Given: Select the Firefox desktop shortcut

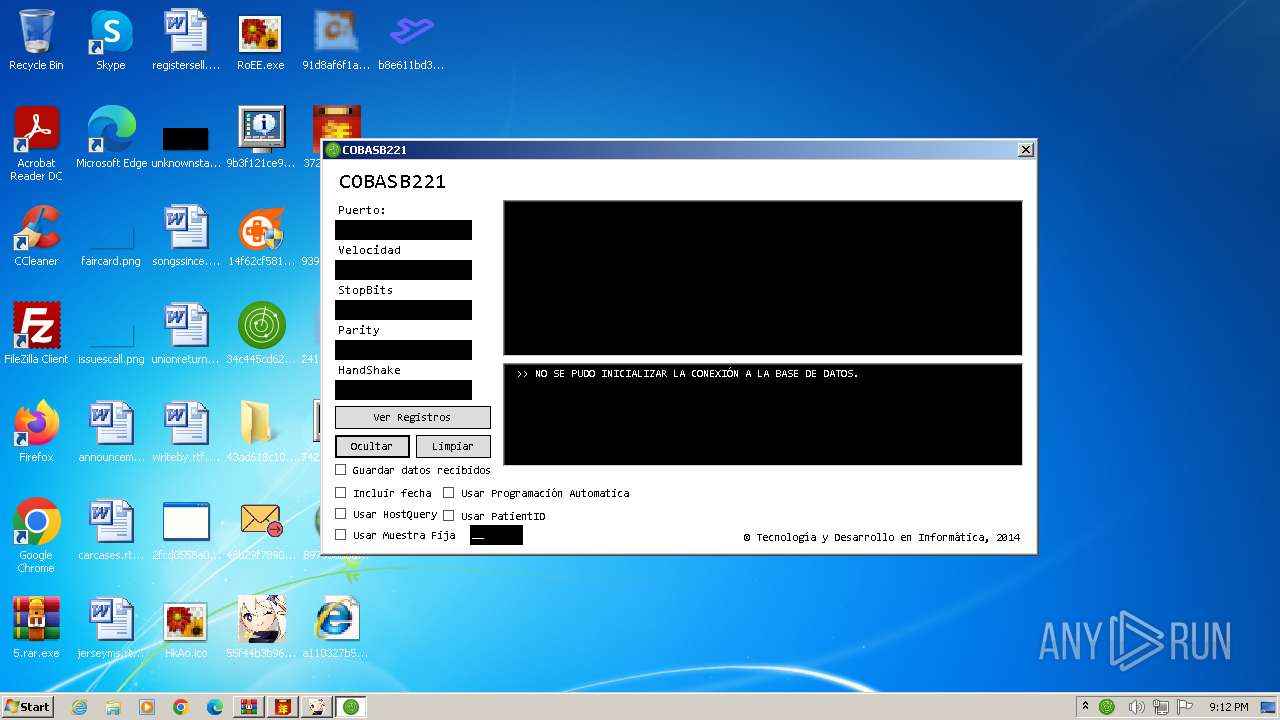Looking at the screenshot, I should pyautogui.click(x=36, y=432).
